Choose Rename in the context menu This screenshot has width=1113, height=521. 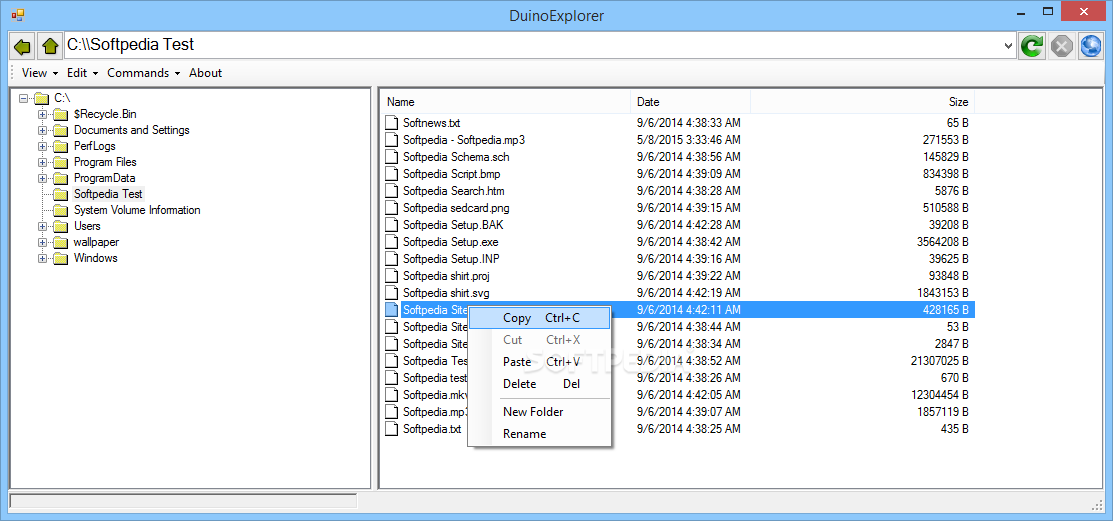(539, 434)
